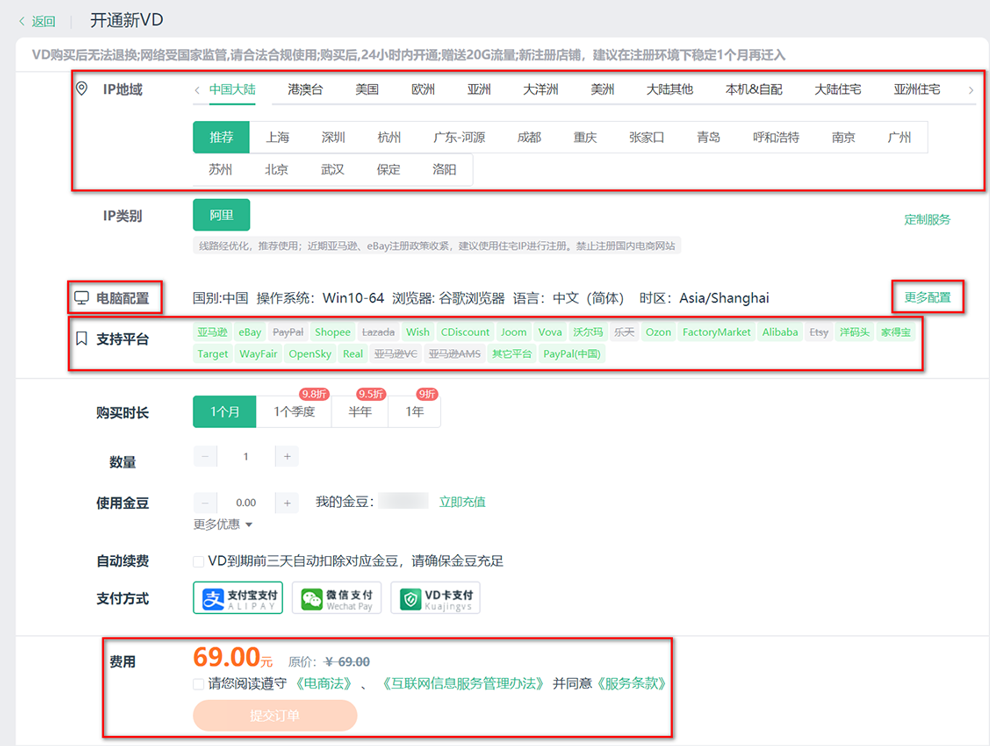Viewport: 990px width, 746px height.
Task: Pay with 微信支付
Action: tap(337, 598)
